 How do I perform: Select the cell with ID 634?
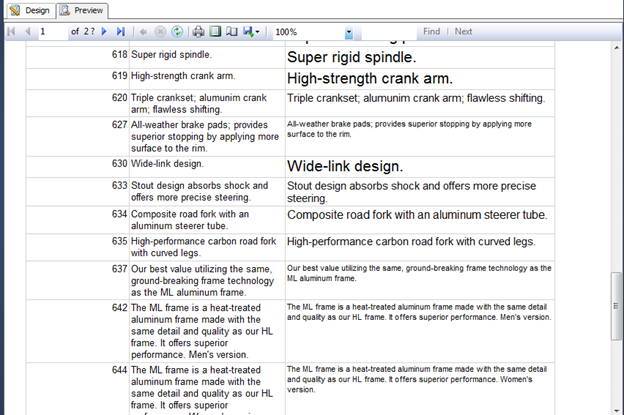78,220
